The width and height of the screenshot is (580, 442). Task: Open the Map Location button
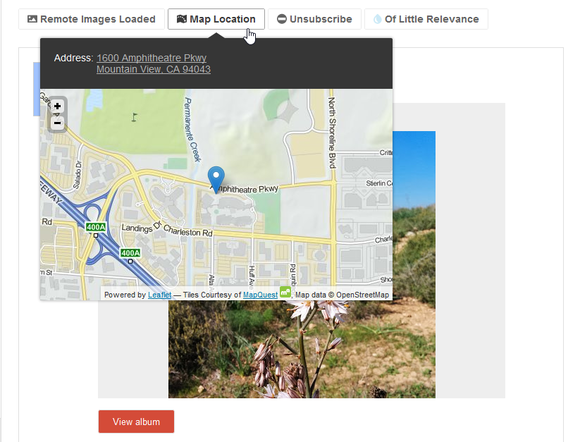coord(216,19)
